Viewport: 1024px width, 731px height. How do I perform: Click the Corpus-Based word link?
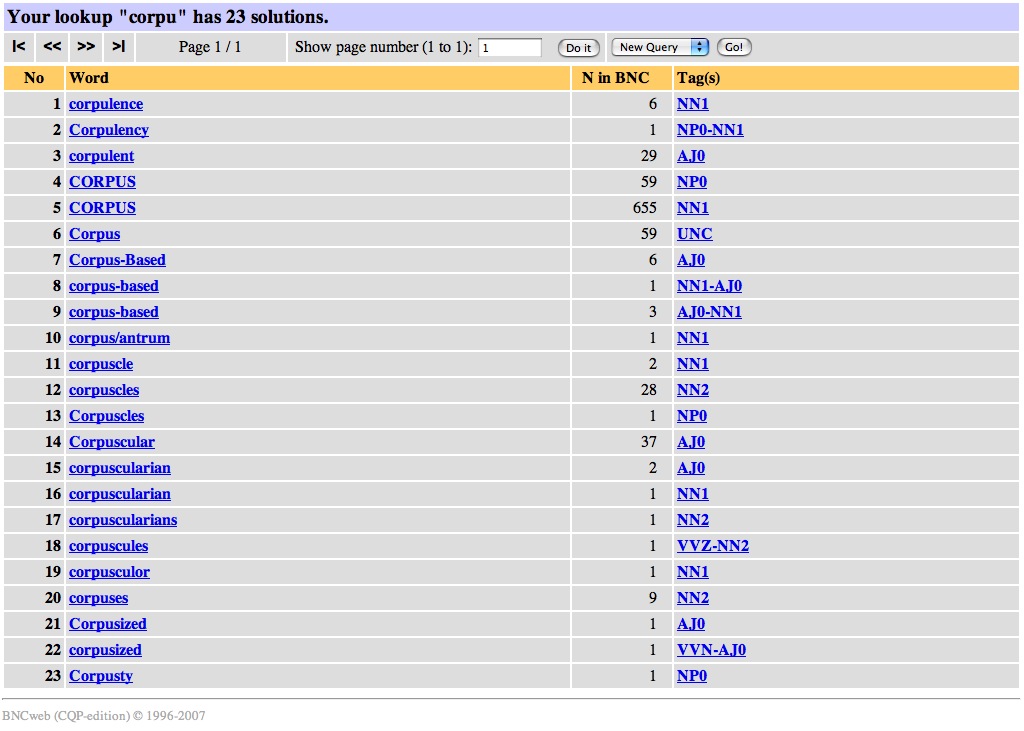point(117,260)
